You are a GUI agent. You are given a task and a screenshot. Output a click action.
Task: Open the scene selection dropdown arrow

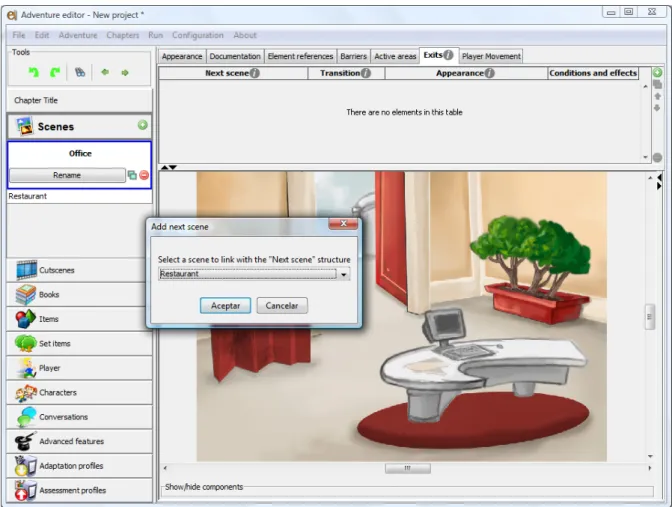point(344,274)
